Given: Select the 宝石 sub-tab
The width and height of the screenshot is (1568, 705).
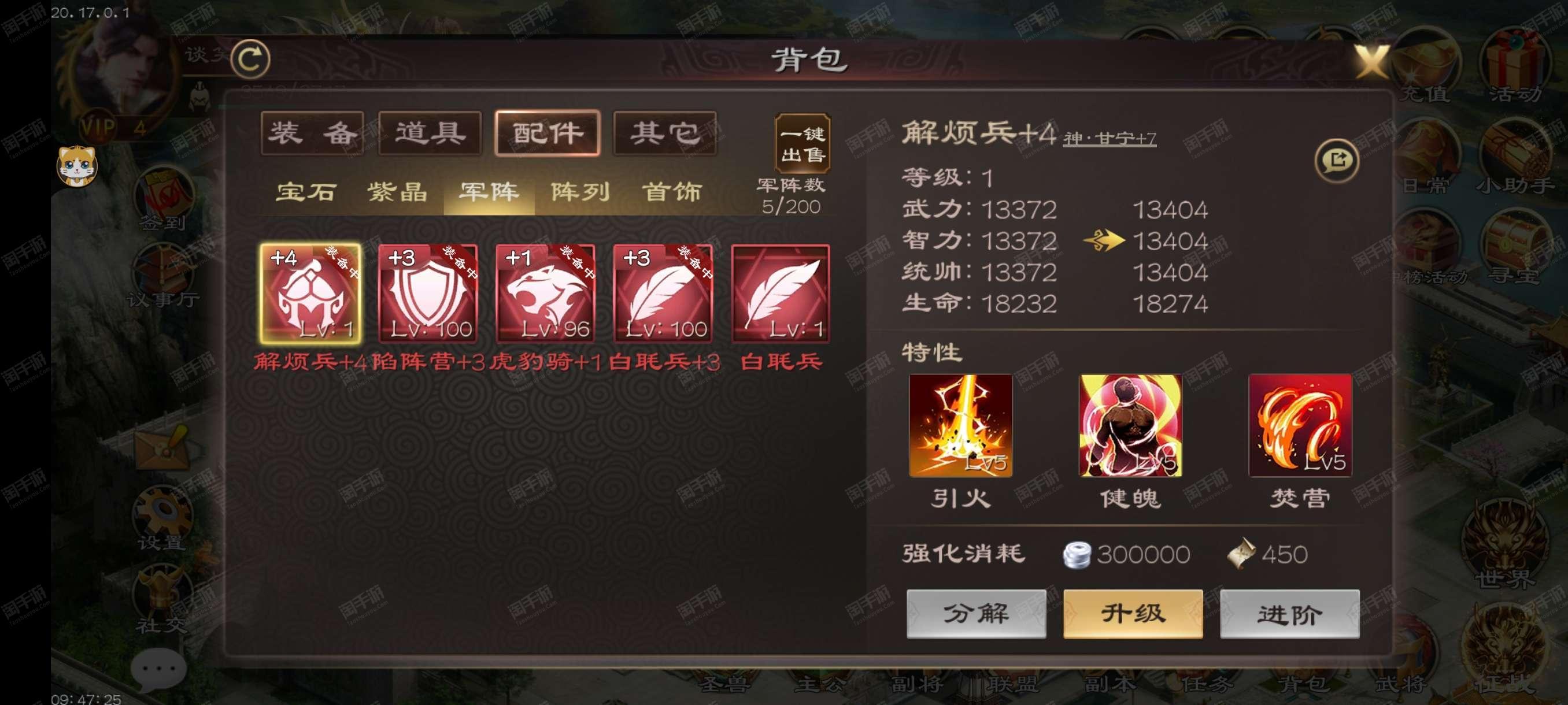Looking at the screenshot, I should [306, 192].
